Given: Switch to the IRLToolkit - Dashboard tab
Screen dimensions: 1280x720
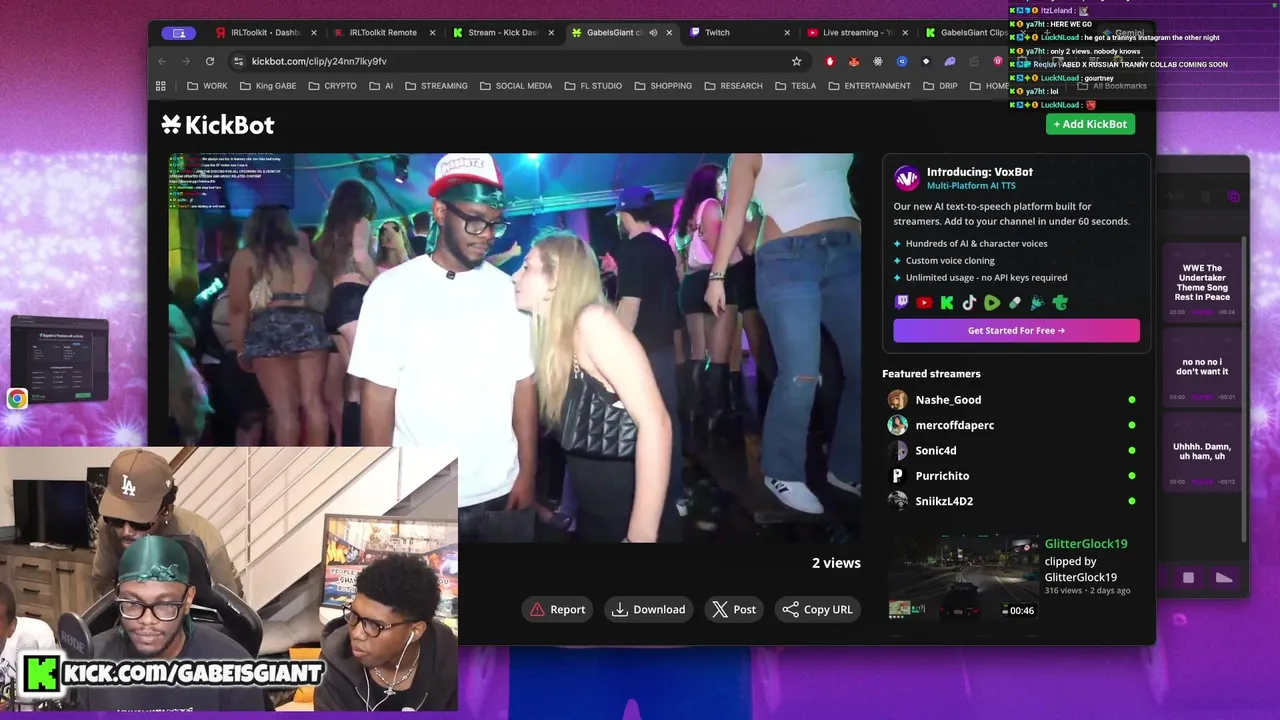Looking at the screenshot, I should 265,32.
